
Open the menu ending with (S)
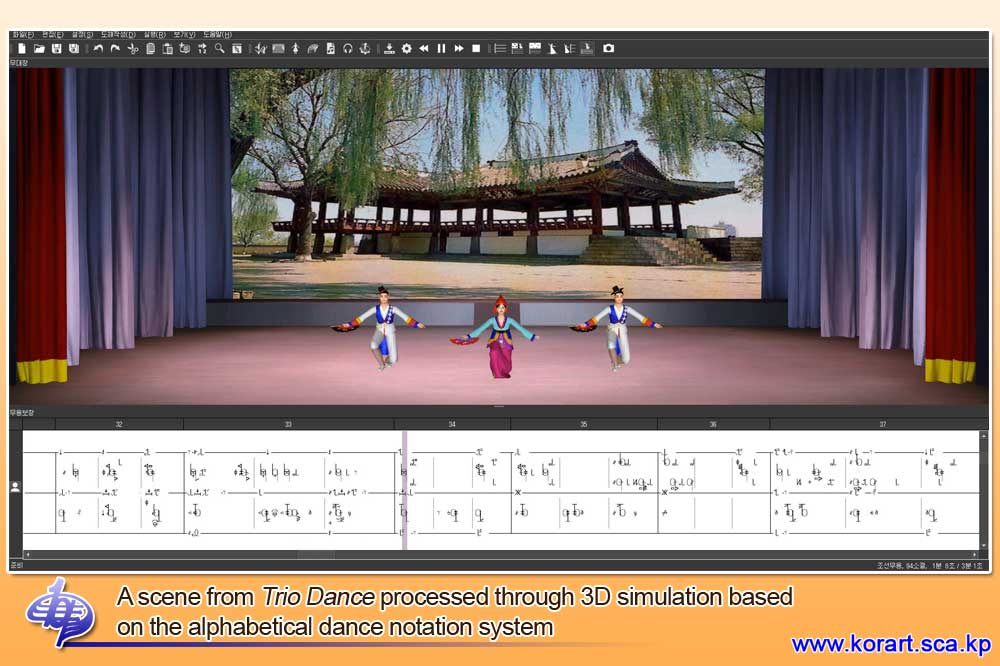coord(82,34)
